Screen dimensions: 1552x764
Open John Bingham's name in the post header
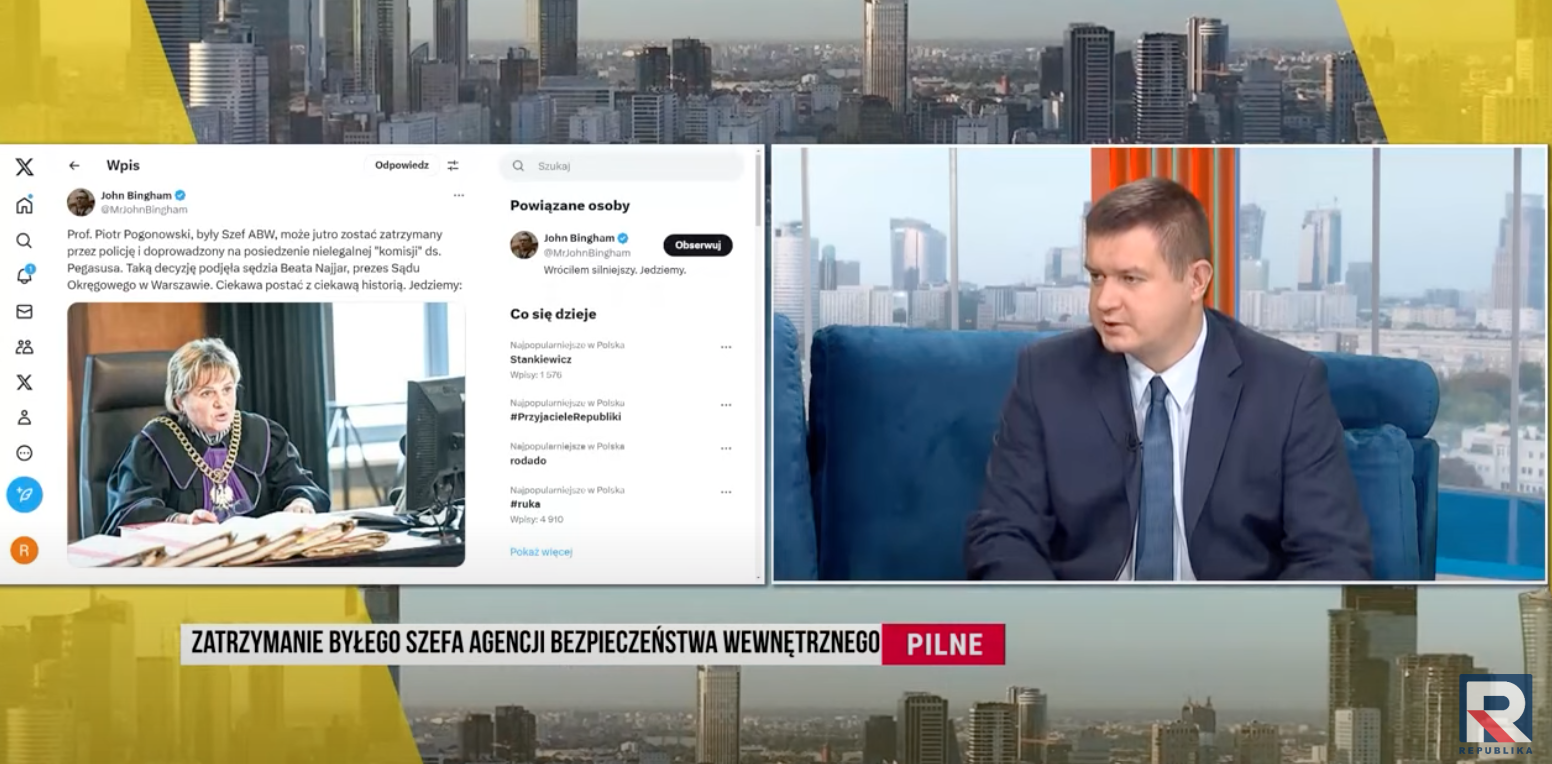point(136,196)
